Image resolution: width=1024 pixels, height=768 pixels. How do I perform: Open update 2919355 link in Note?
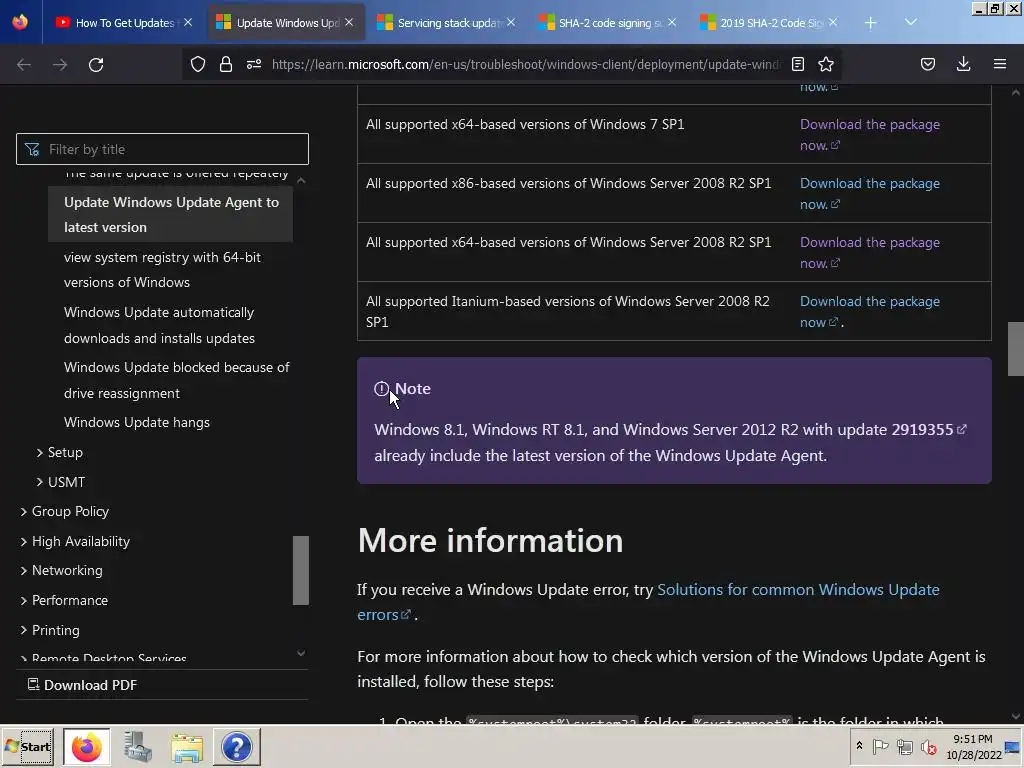(929, 429)
